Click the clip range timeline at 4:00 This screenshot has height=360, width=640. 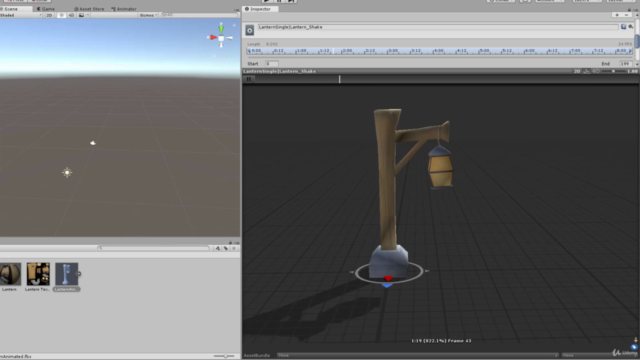coord(438,51)
